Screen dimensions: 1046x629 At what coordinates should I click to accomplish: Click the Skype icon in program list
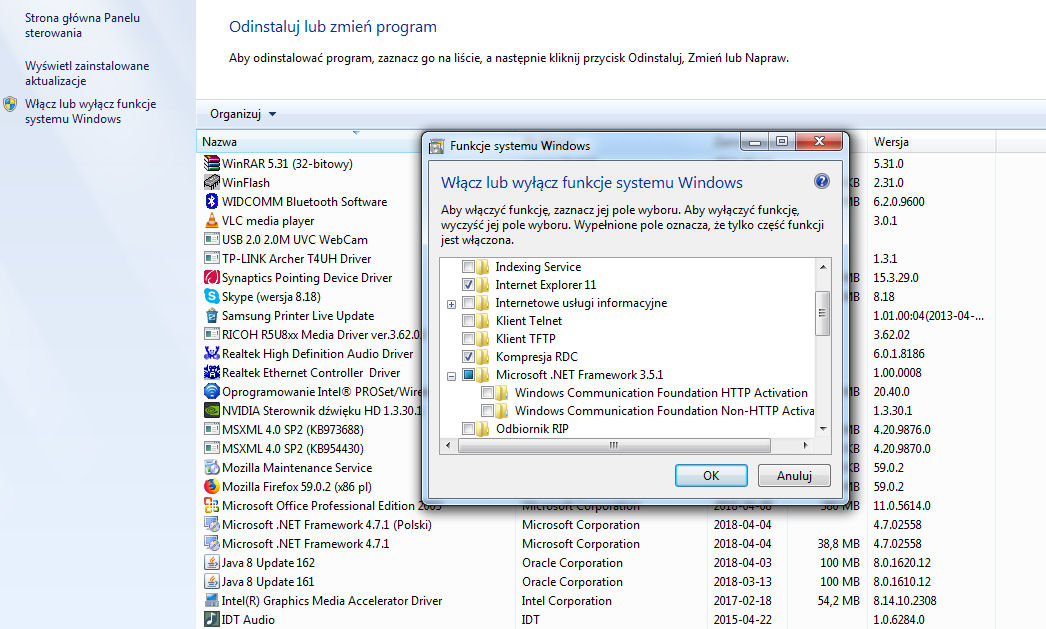(x=211, y=297)
